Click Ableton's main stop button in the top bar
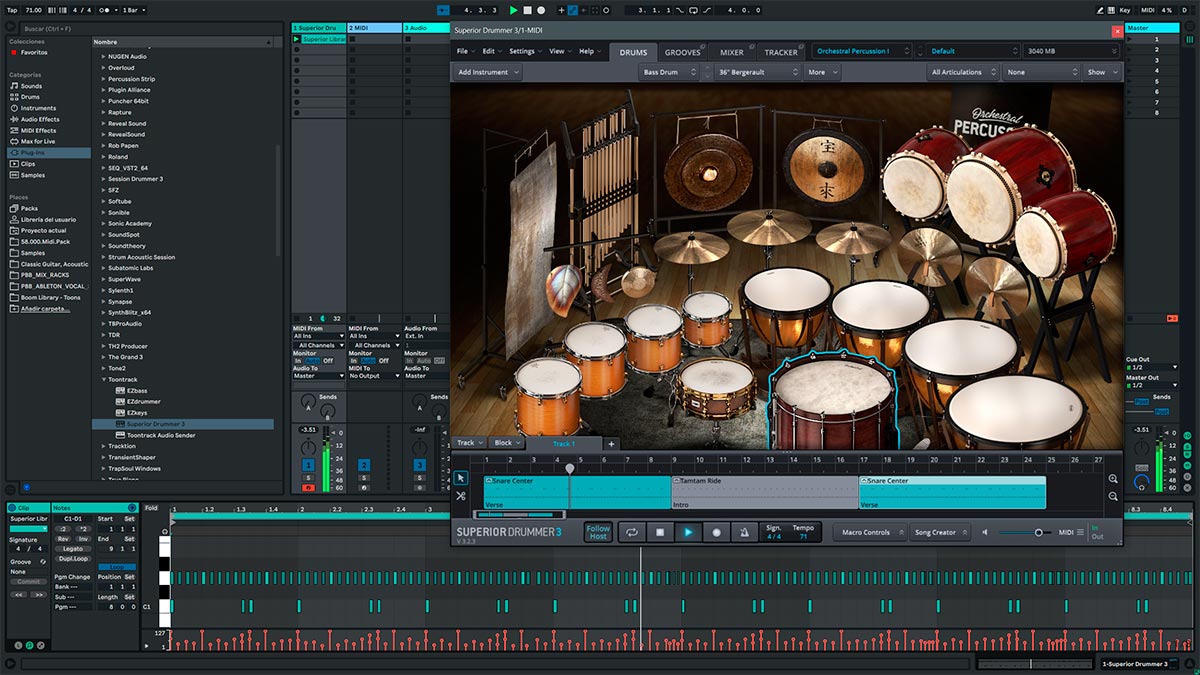 click(x=528, y=10)
